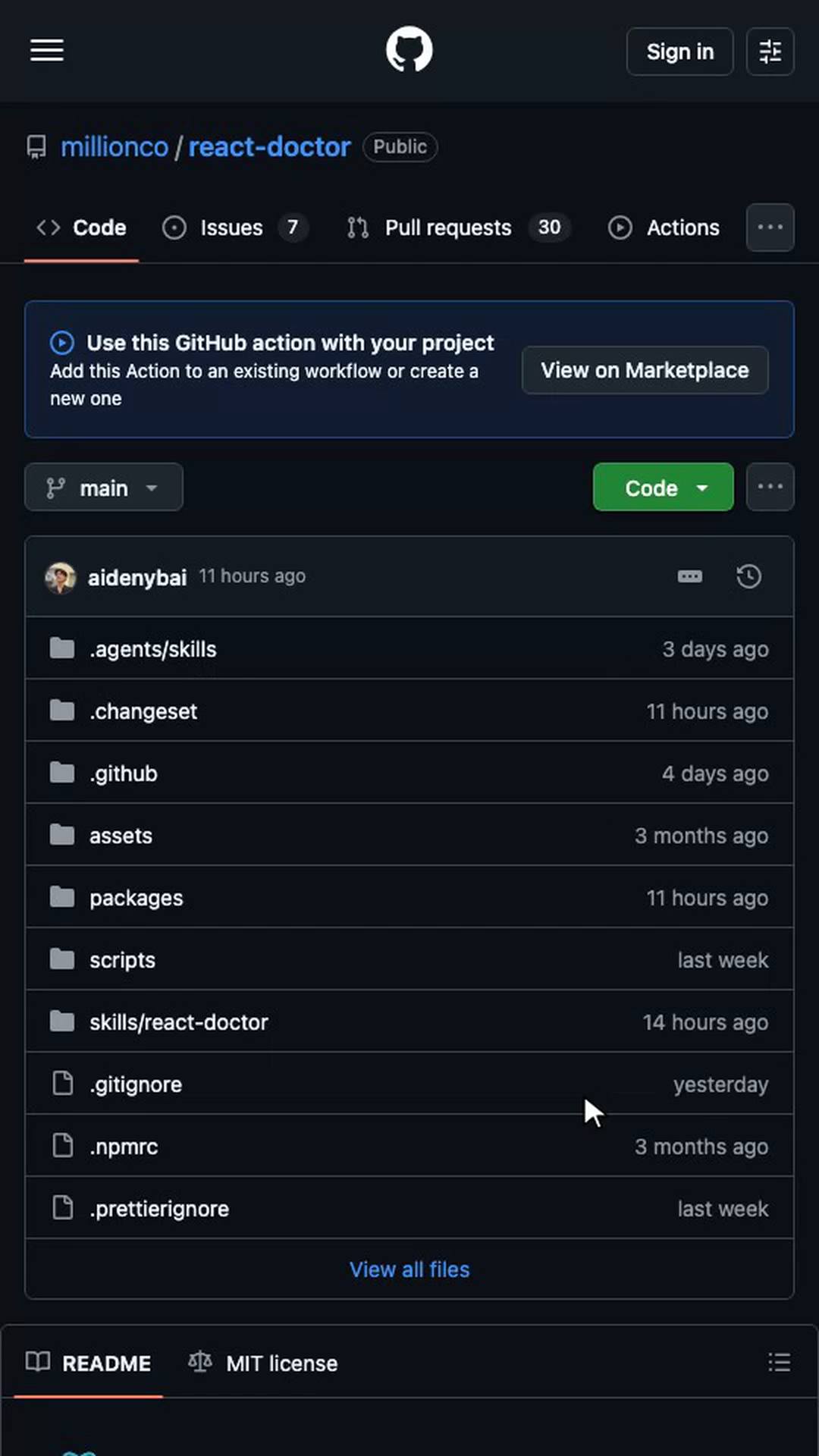Open the appearance settings sliders icon
This screenshot has width=819, height=1456.
click(770, 52)
